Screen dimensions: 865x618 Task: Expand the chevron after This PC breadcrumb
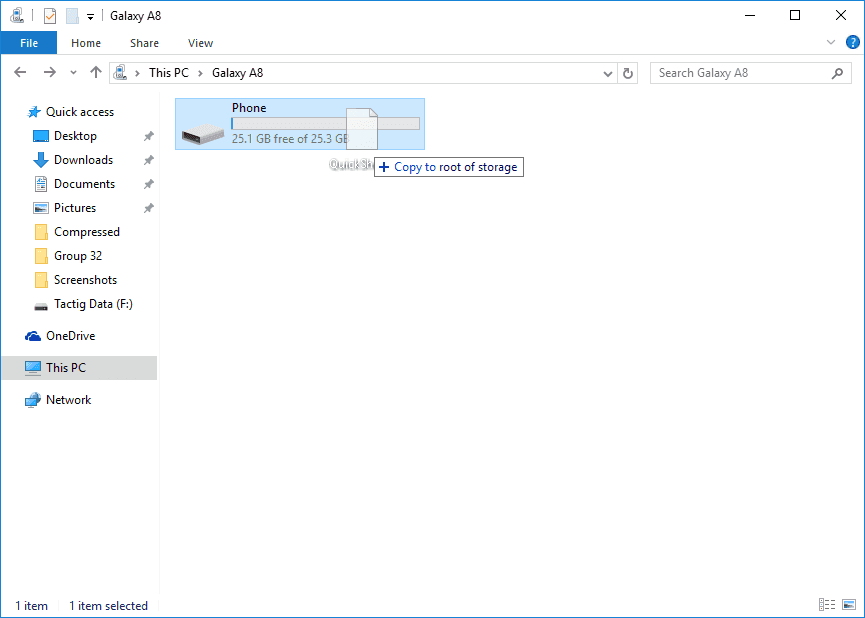tap(201, 73)
